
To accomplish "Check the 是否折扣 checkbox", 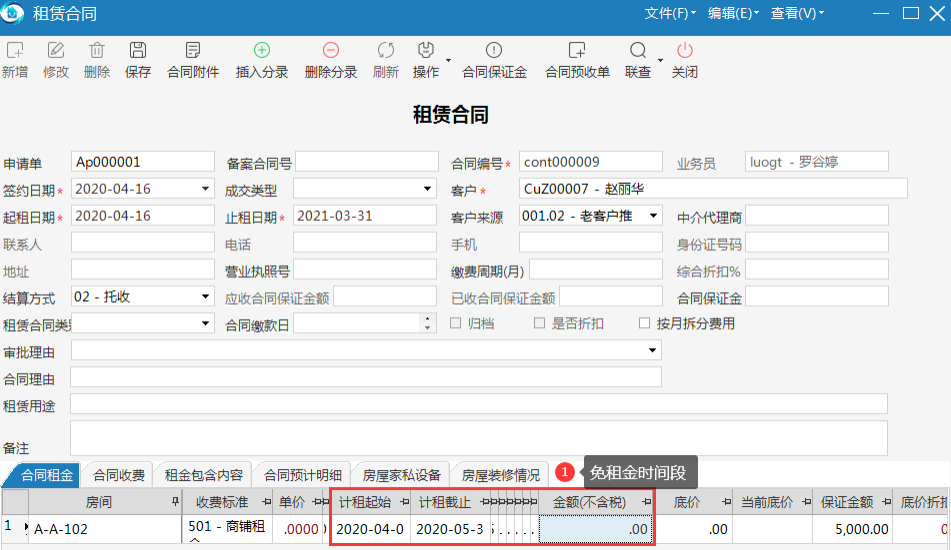I will click(x=539, y=323).
